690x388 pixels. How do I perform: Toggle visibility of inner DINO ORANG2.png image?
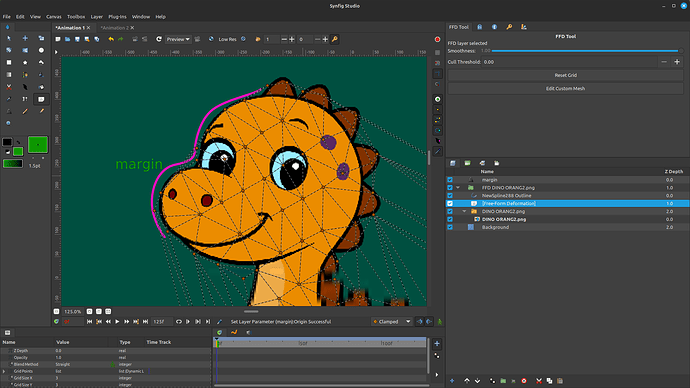tap(450, 220)
